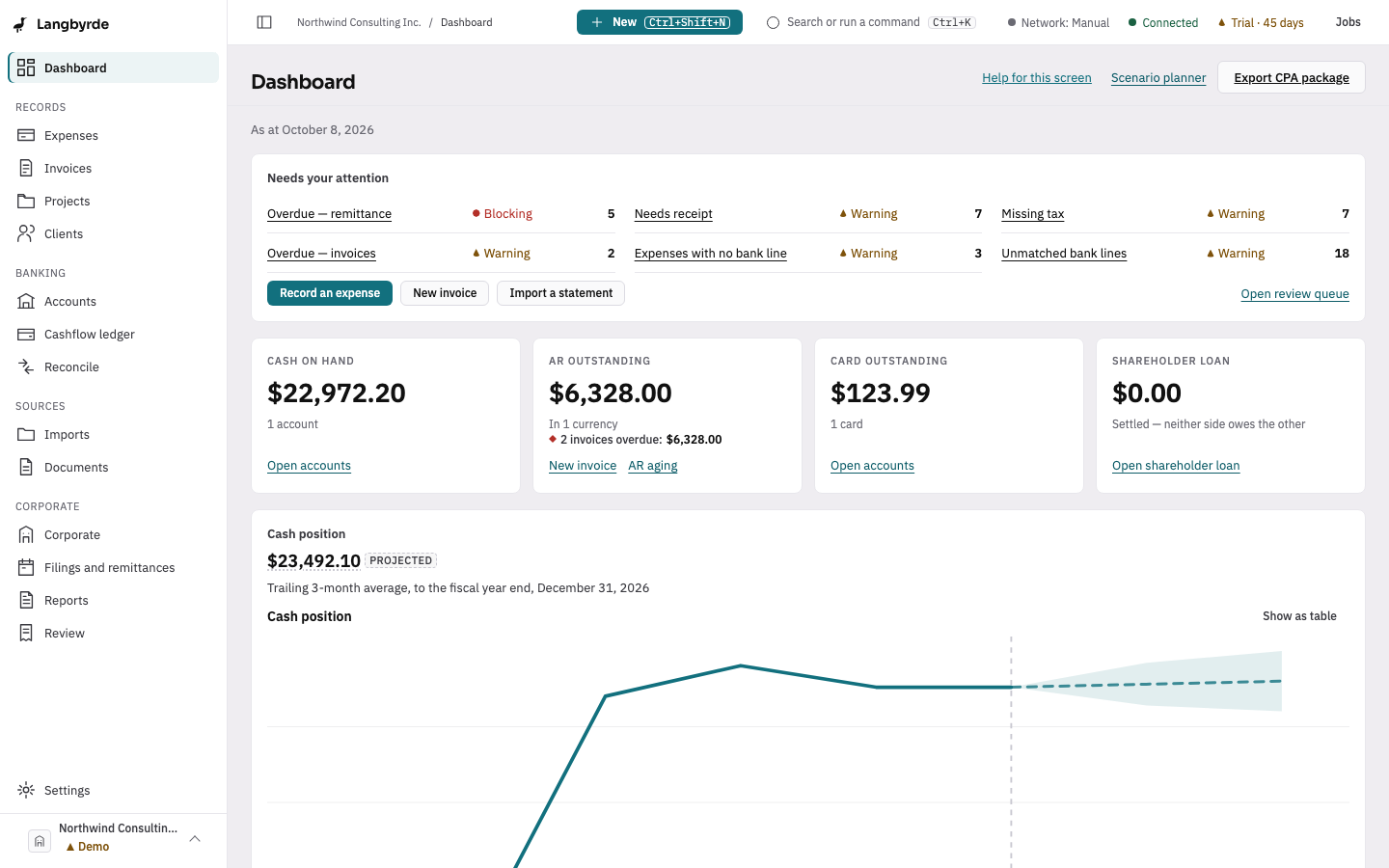The height and width of the screenshot is (868, 1389).
Task: Click the Reports document icon
Action: click(26, 600)
